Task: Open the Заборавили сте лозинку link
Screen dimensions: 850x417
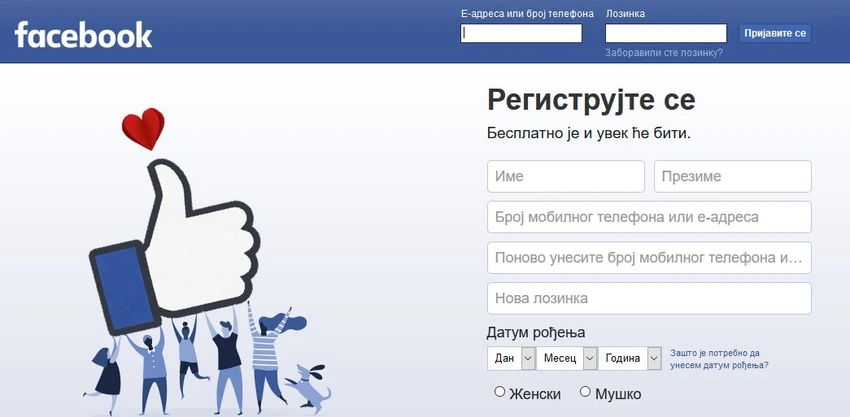Action: tap(664, 53)
